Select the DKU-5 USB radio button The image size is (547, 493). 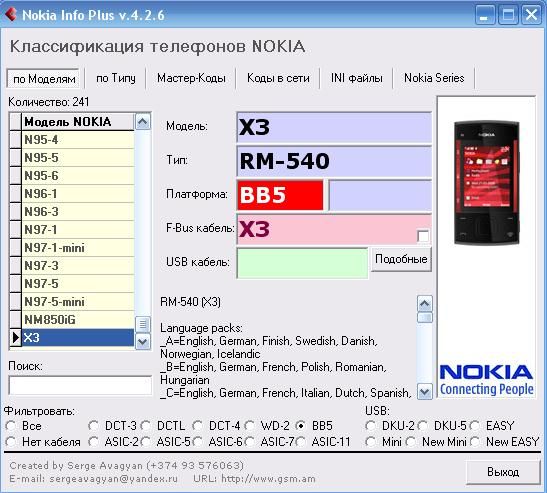(422, 426)
